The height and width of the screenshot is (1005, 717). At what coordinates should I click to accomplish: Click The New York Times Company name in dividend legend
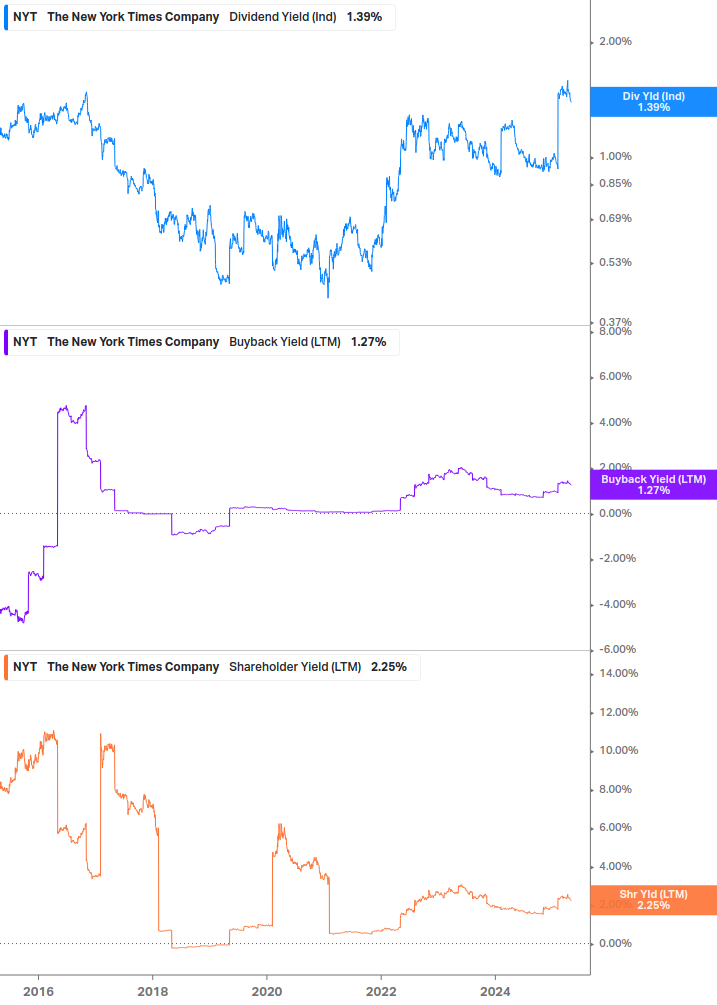(x=133, y=17)
